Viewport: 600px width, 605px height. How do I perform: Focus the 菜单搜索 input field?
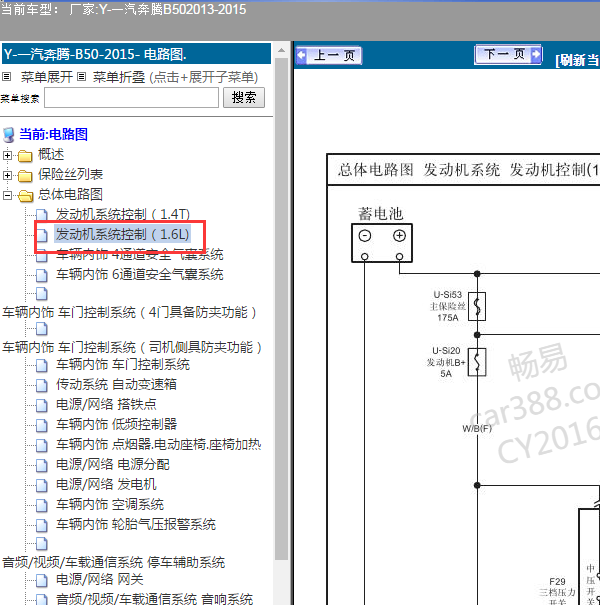point(132,98)
